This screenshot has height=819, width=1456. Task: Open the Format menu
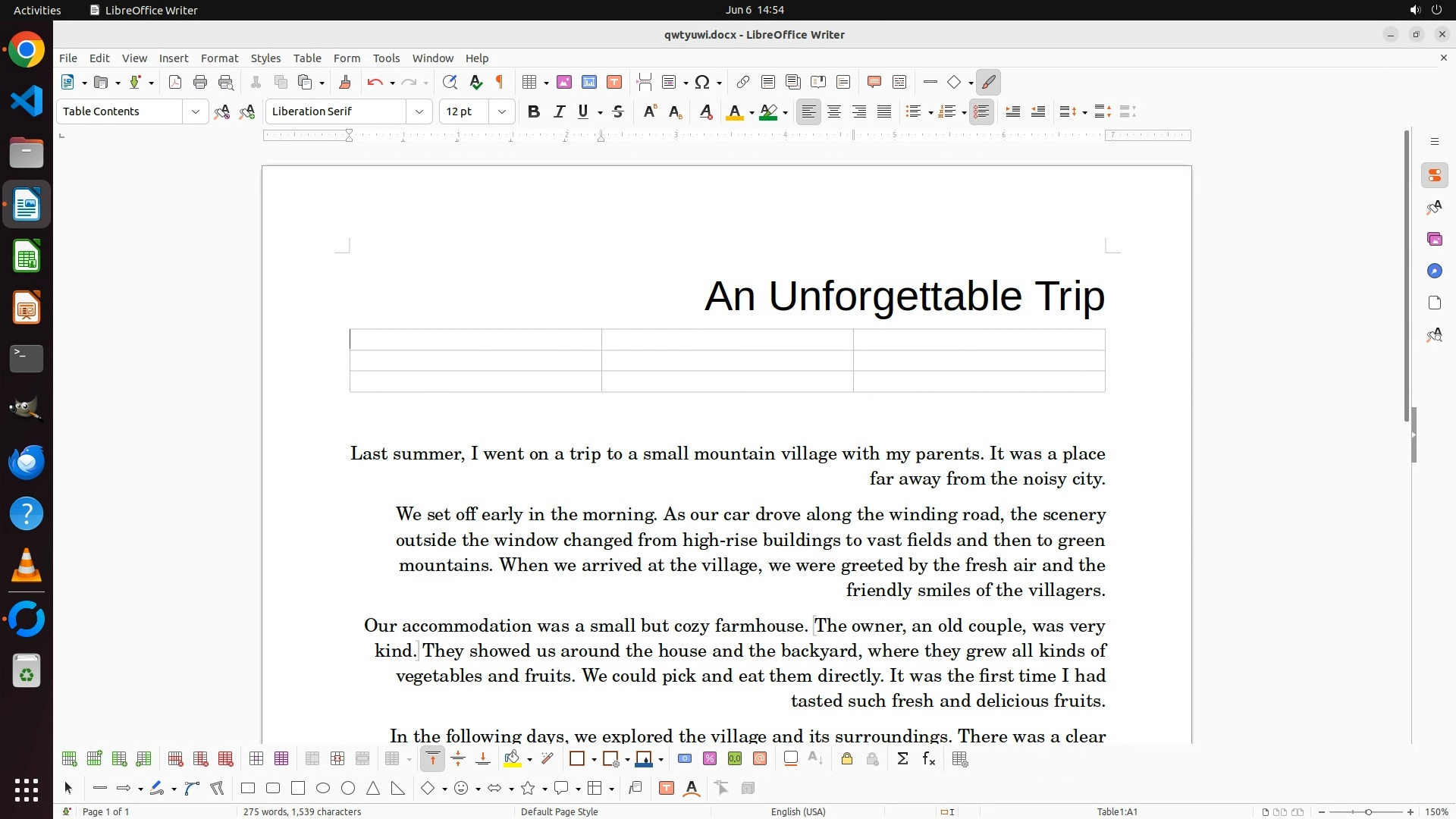219,58
